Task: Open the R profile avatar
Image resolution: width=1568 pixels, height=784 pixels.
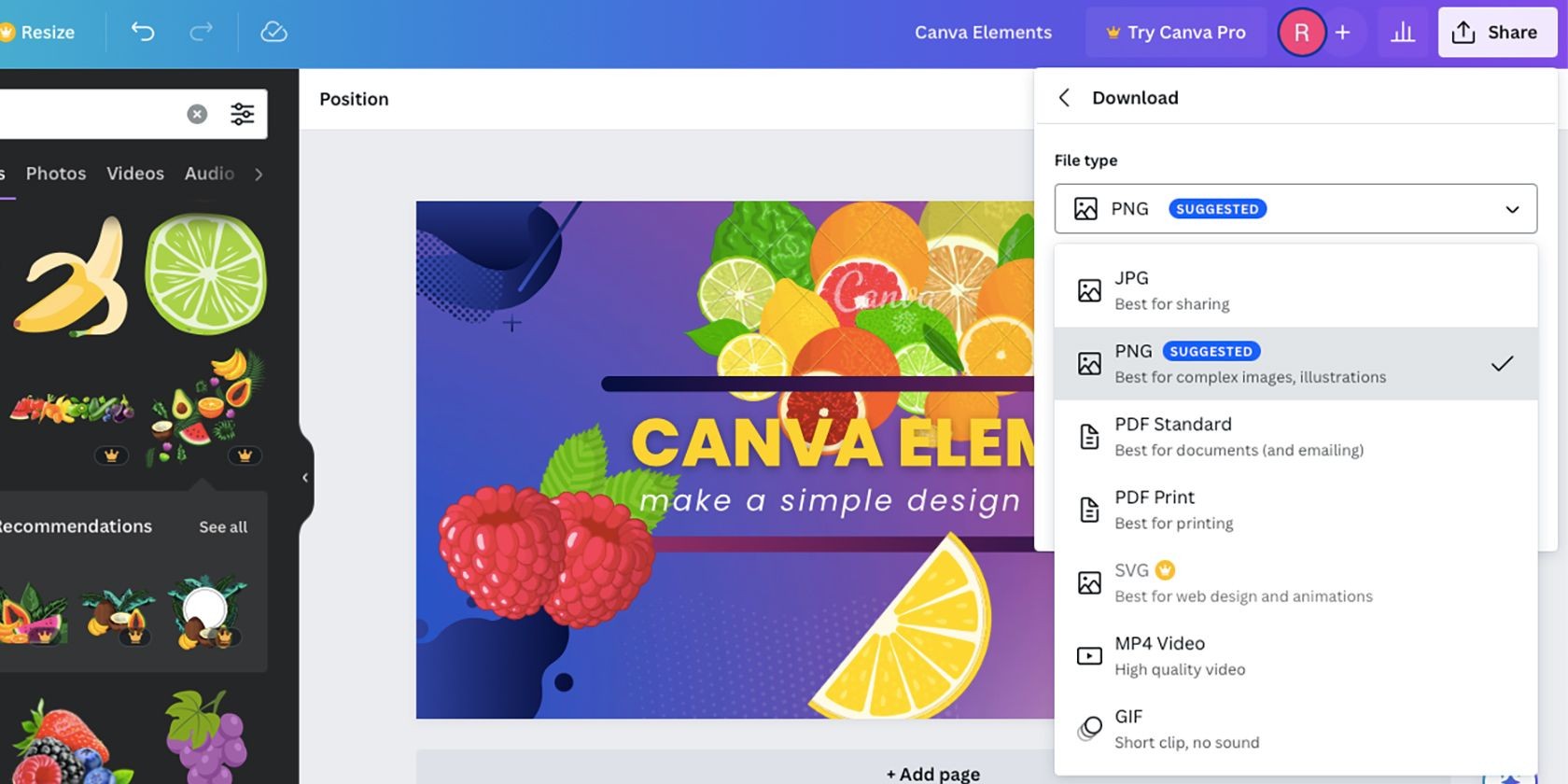Action: 1301,33
